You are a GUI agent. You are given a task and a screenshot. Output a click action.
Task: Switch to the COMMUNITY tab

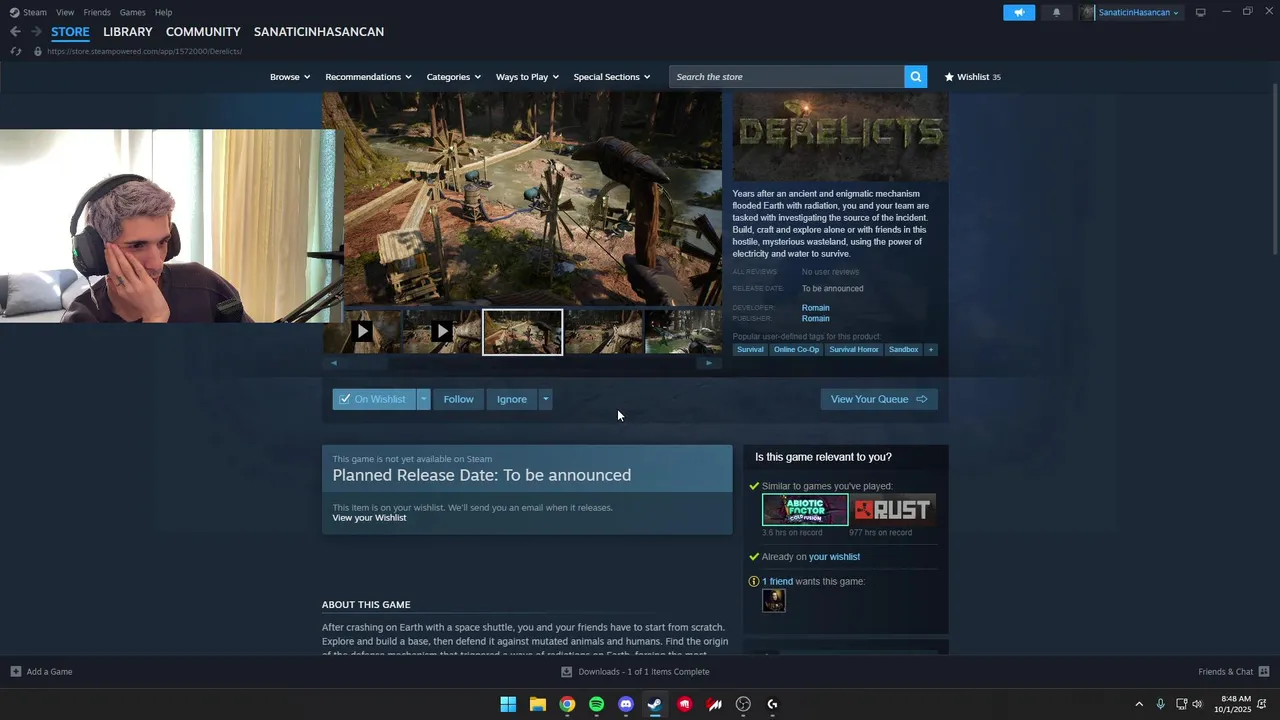(203, 32)
